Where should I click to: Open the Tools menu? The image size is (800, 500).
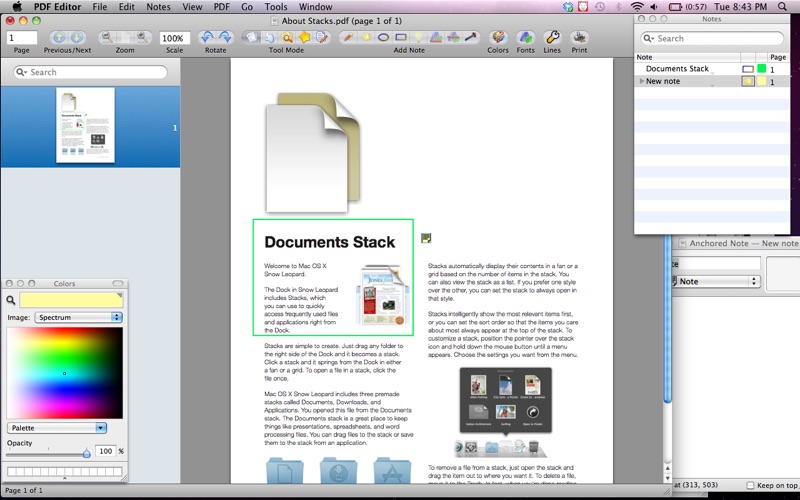(x=276, y=7)
